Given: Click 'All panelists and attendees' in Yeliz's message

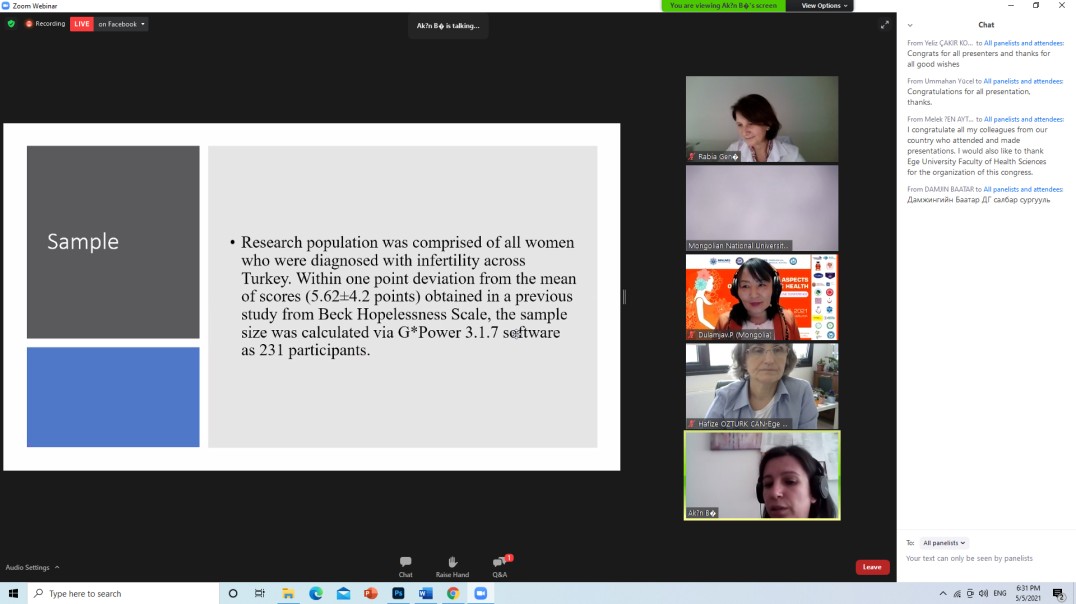Looking at the screenshot, I should point(1023,43).
